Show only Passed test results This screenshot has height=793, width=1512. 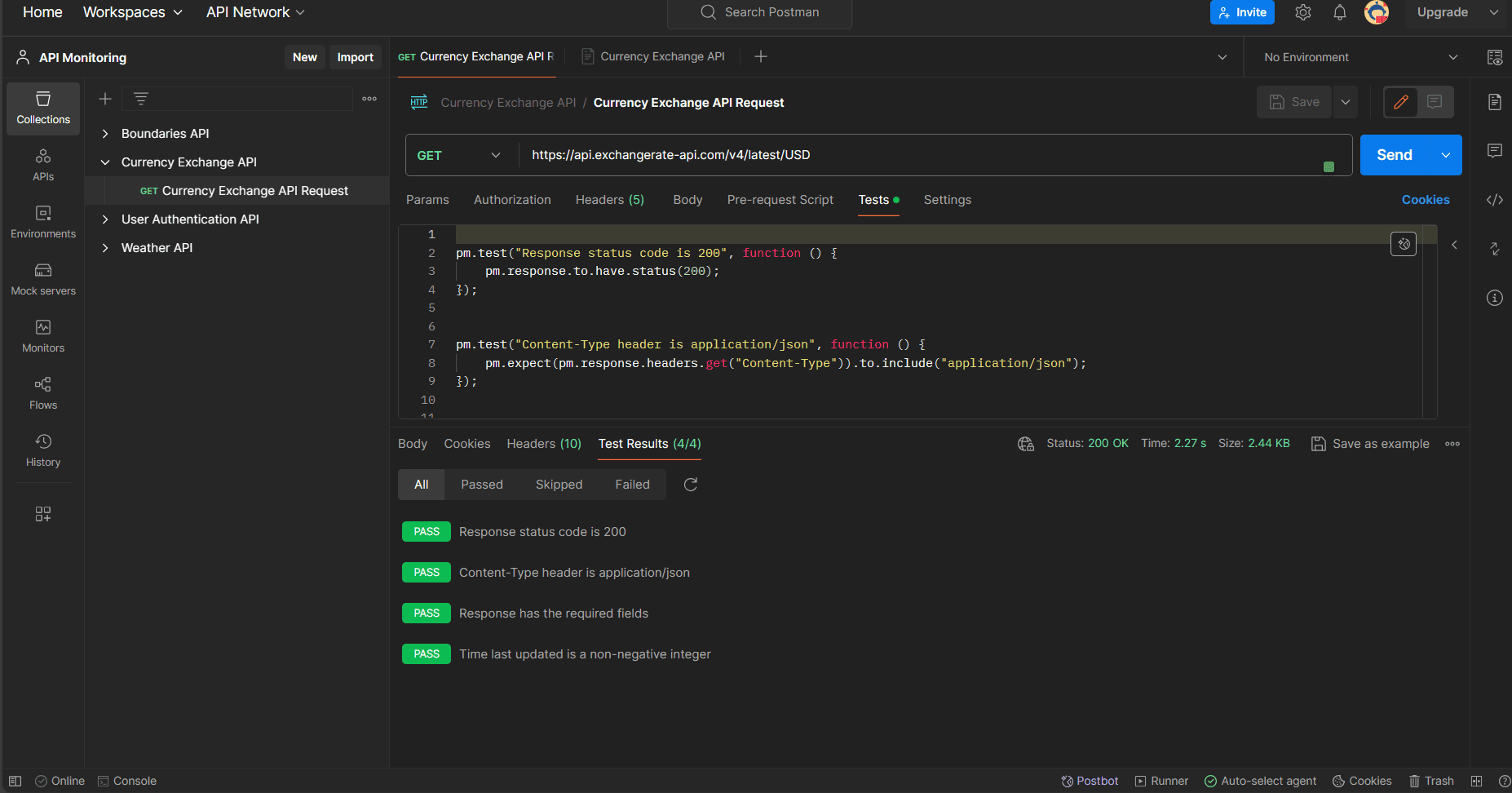click(482, 485)
